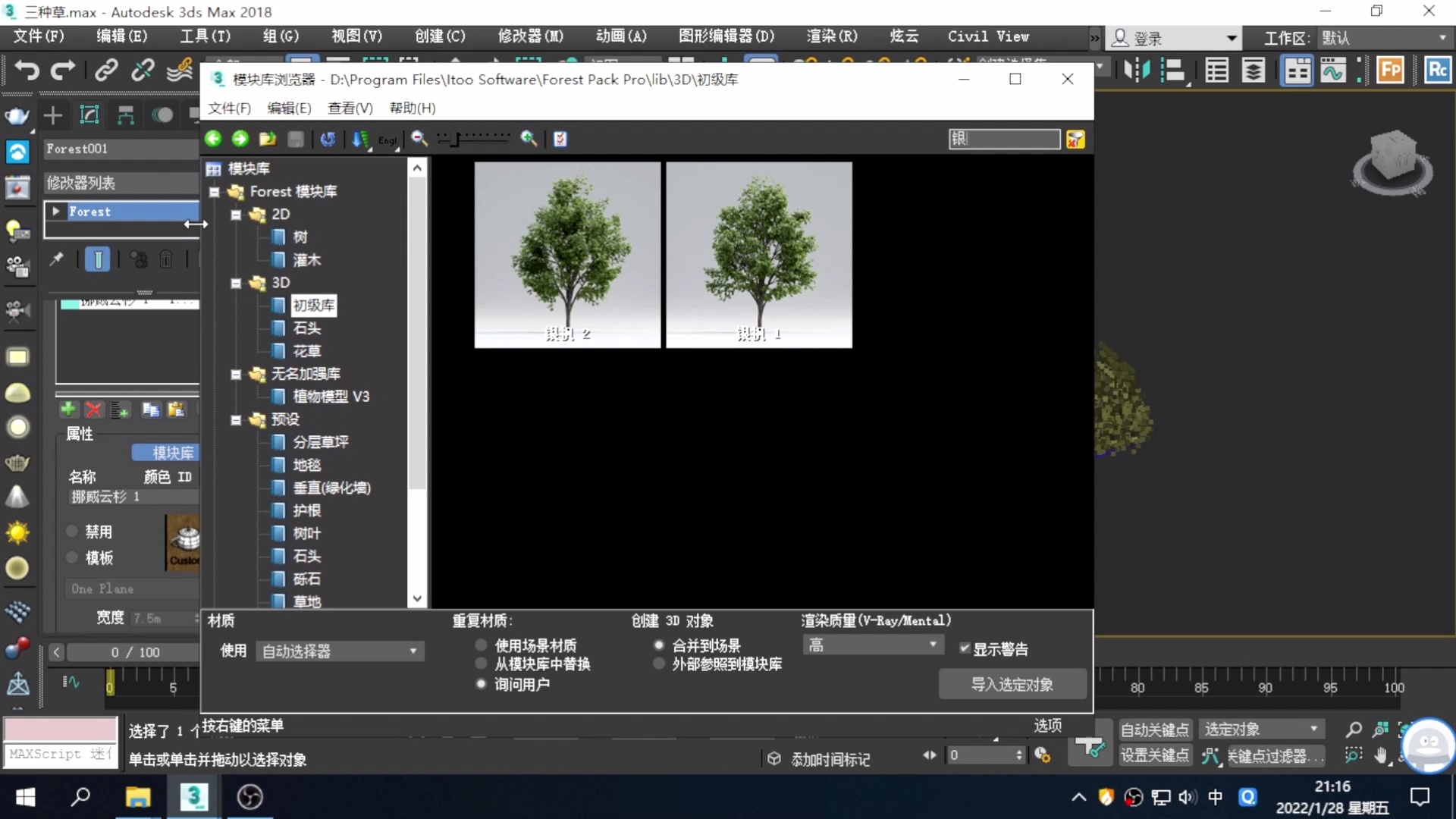The image size is (1456, 819).
Task: Enable the 自动关键点 button
Action: pyautogui.click(x=1154, y=729)
